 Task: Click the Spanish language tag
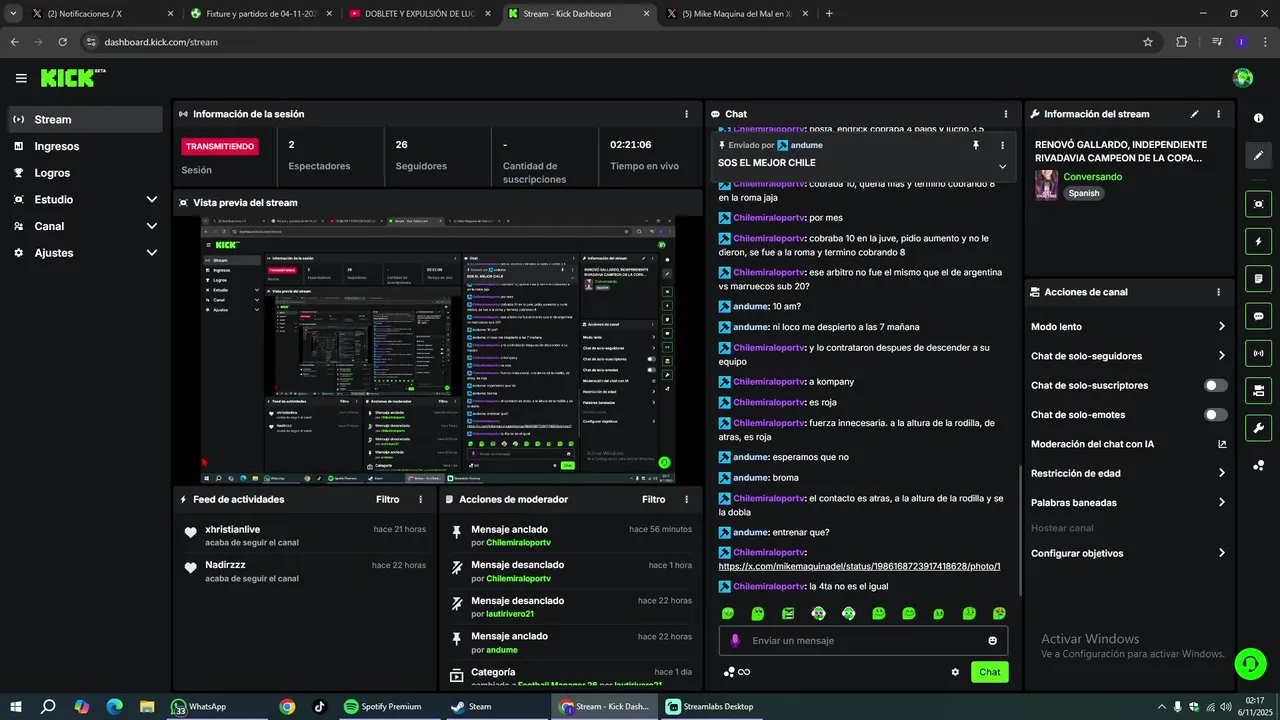(x=1083, y=193)
